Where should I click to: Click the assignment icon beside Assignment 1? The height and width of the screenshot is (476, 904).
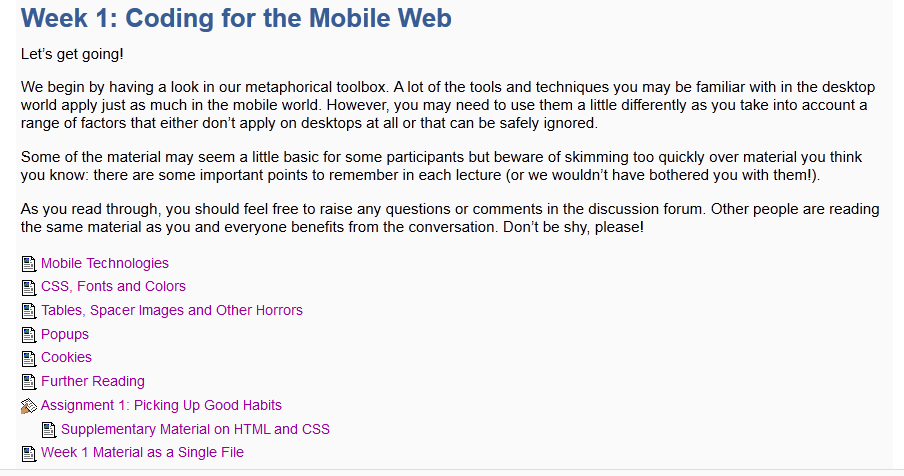28,406
